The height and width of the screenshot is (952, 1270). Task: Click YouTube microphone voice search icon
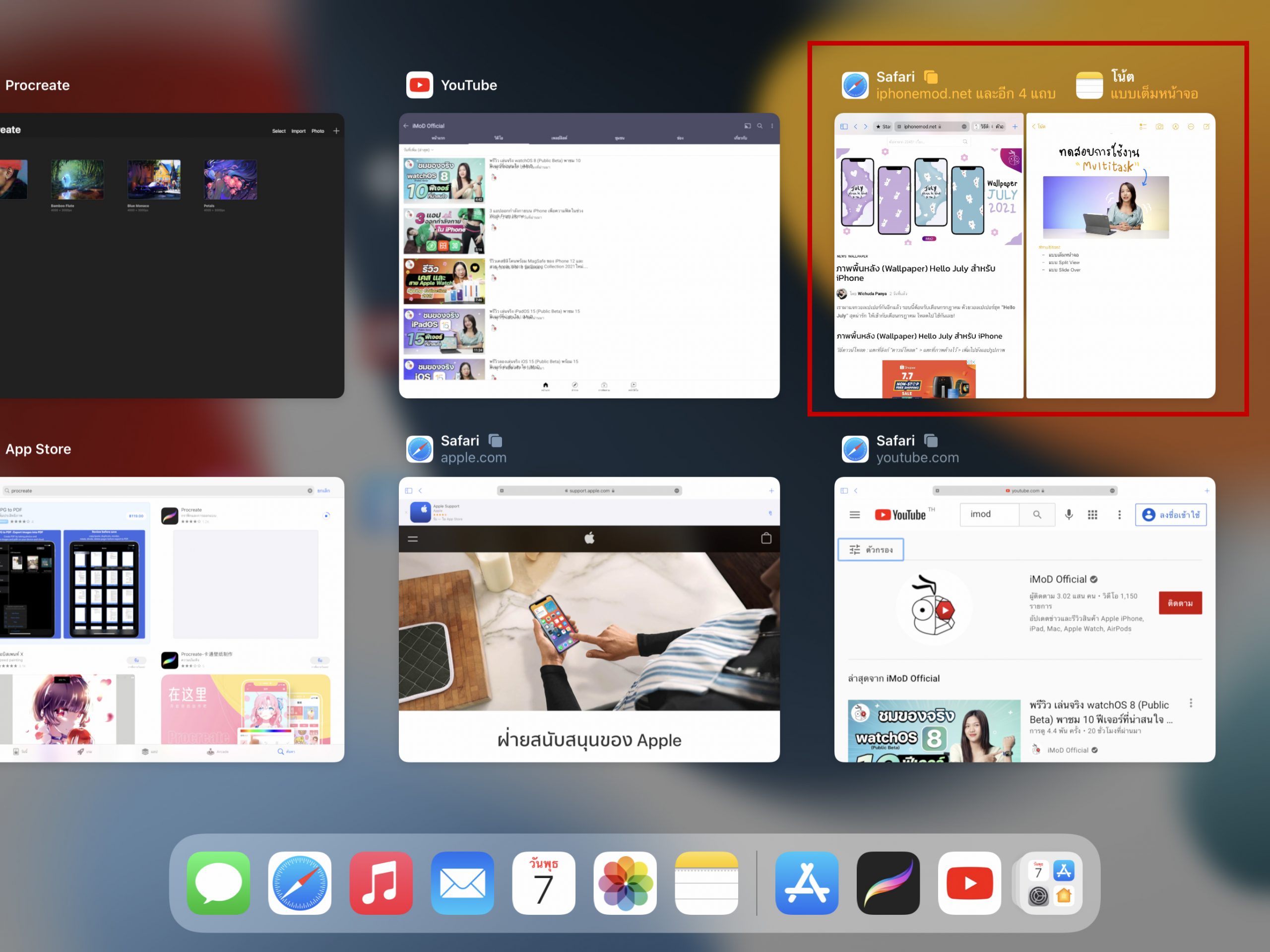(x=1069, y=514)
